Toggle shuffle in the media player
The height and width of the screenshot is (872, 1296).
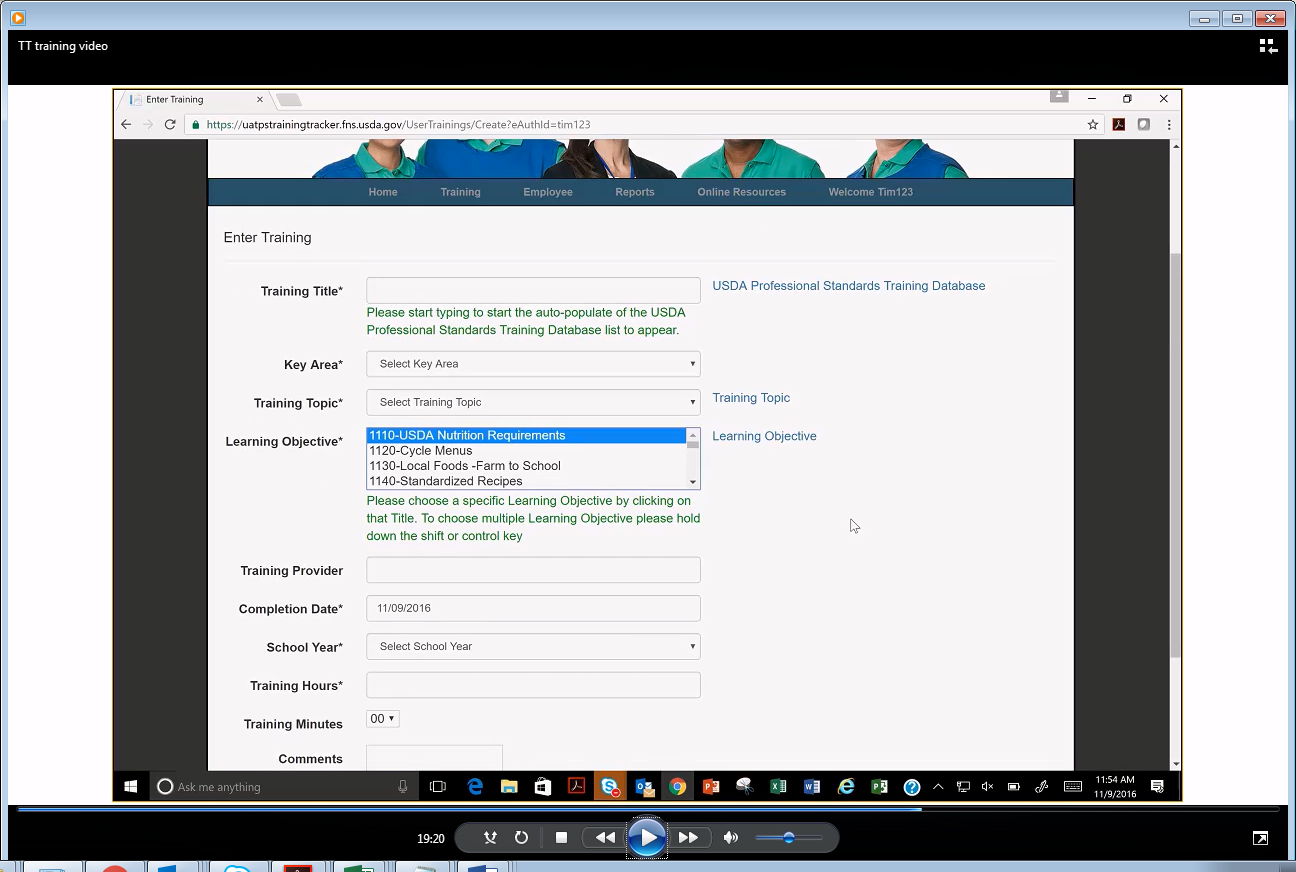490,838
